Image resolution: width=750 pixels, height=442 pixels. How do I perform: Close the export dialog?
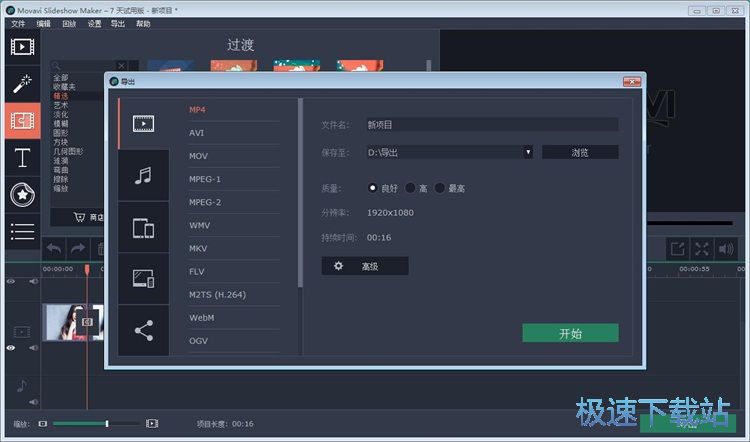click(632, 82)
